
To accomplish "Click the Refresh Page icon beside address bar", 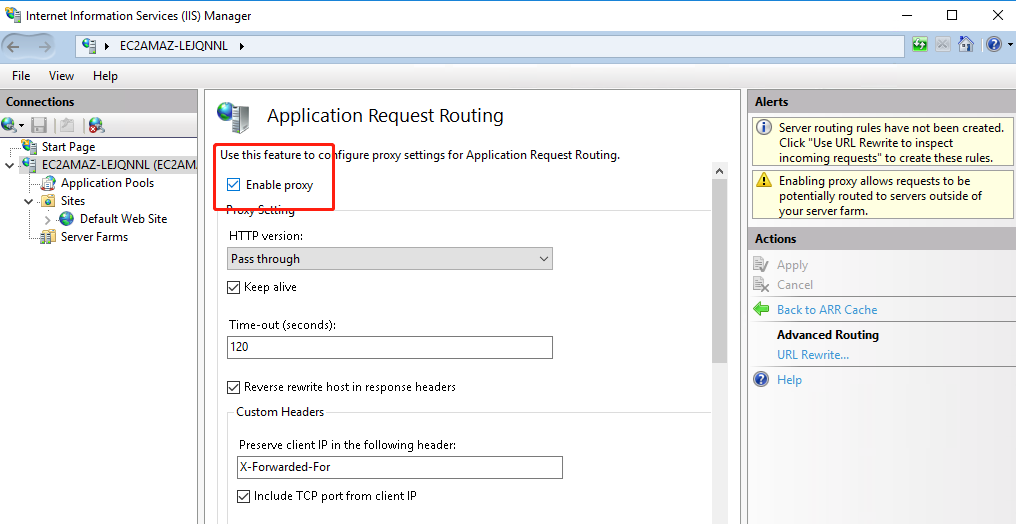I will pos(920,45).
